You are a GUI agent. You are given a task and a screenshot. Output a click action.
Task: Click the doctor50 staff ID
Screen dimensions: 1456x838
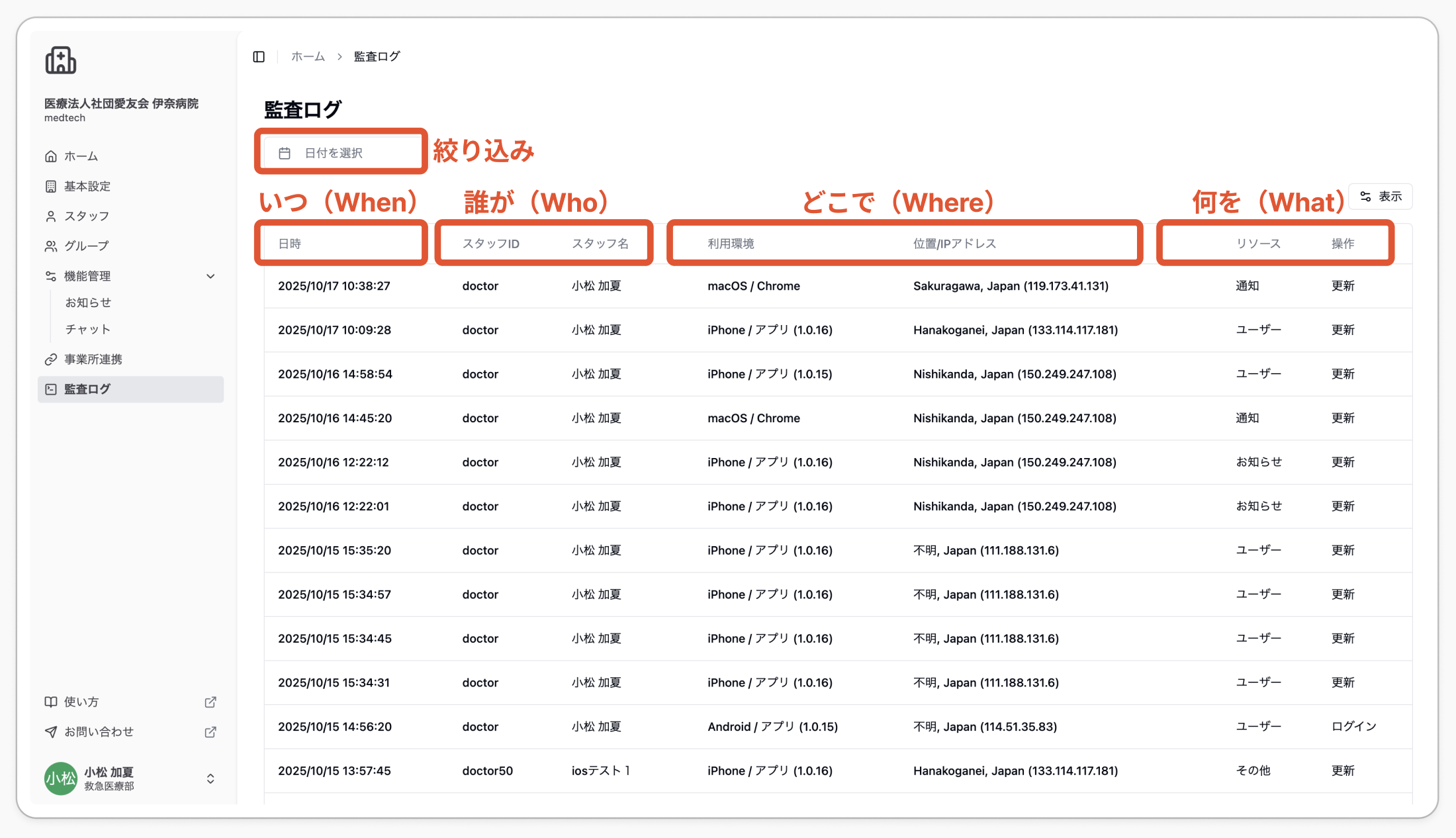click(488, 770)
